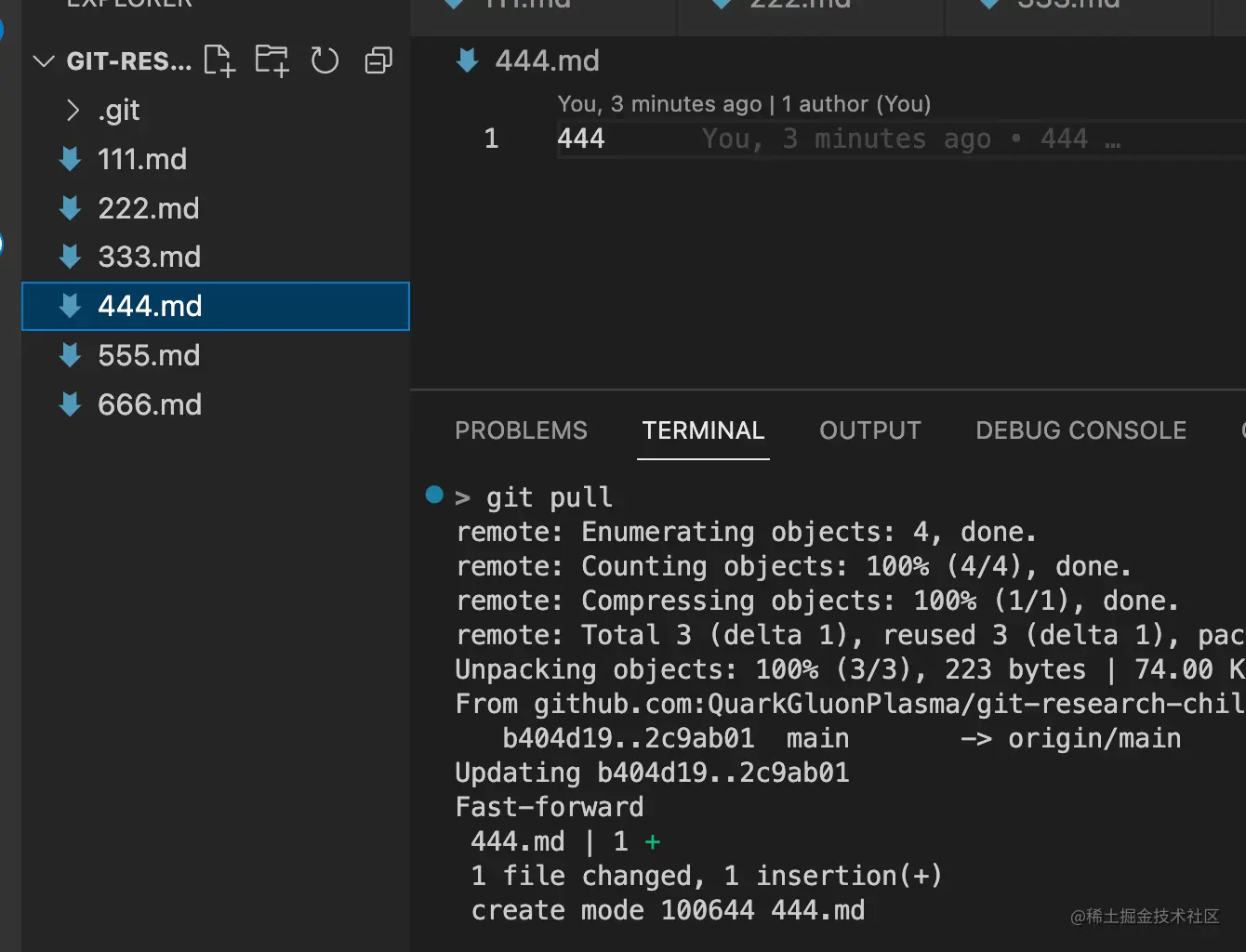Select 555.md in the file list
The image size is (1246, 952).
tap(149, 355)
